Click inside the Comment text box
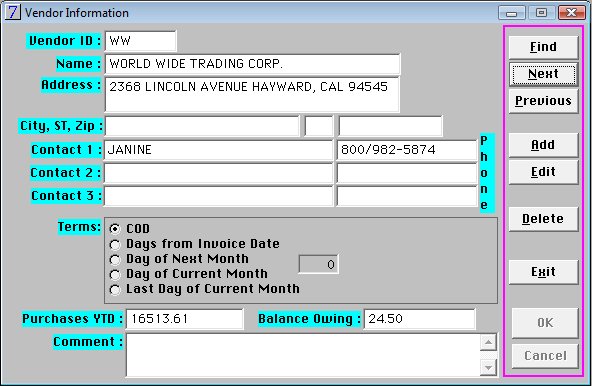This screenshot has height=386, width=592. (x=303, y=355)
